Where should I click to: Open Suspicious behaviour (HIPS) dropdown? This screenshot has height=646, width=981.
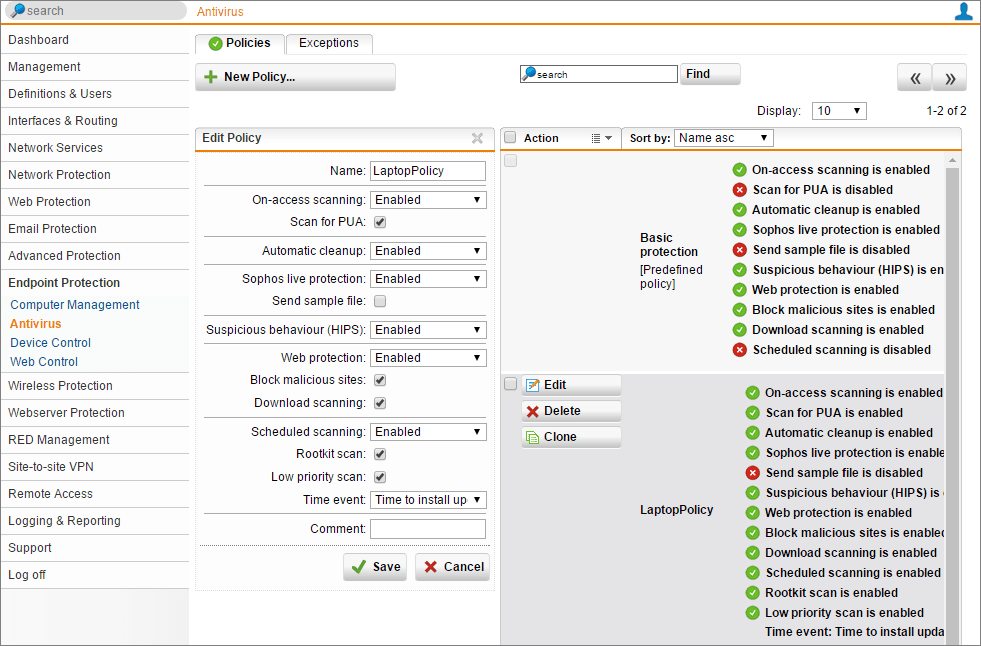[428, 330]
